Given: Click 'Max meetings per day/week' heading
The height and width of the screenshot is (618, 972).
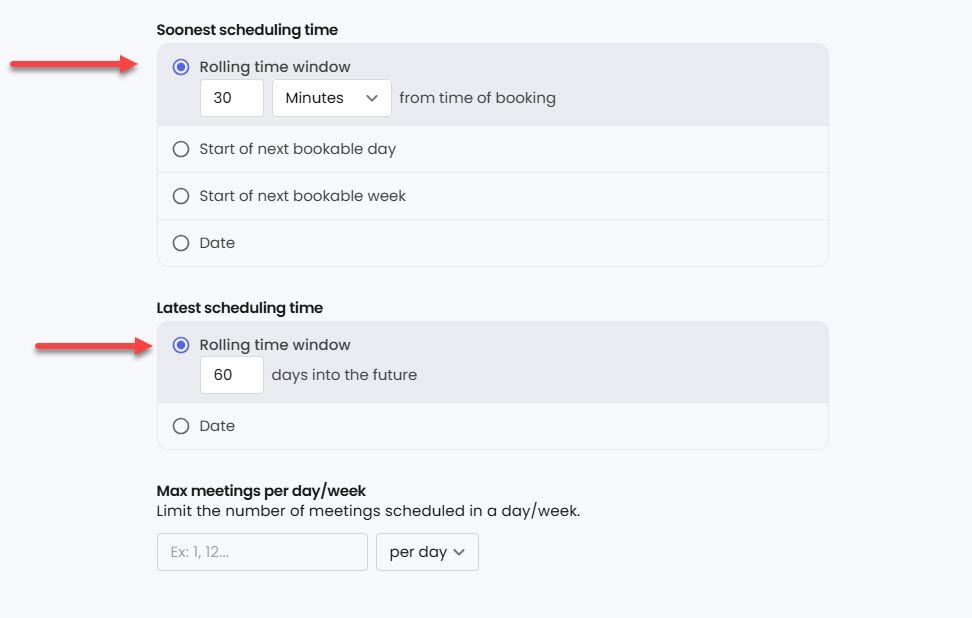Looking at the screenshot, I should (x=261, y=491).
